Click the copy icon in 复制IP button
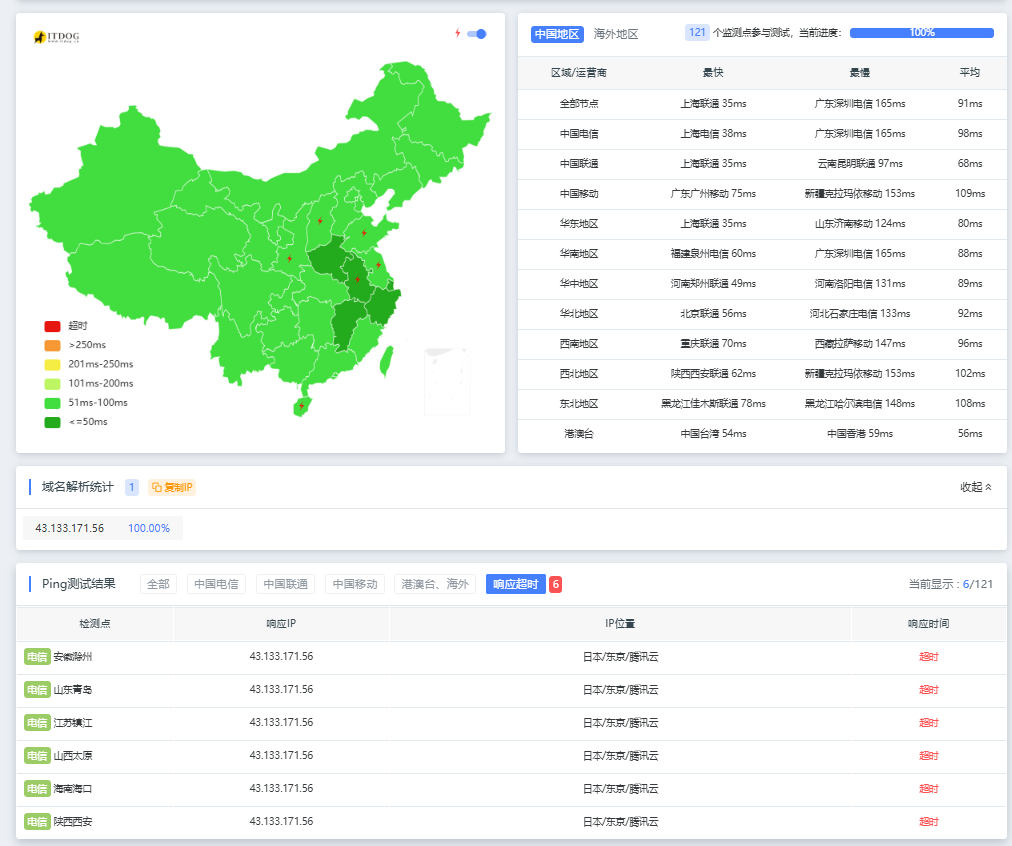The image size is (1012, 846). 157,487
